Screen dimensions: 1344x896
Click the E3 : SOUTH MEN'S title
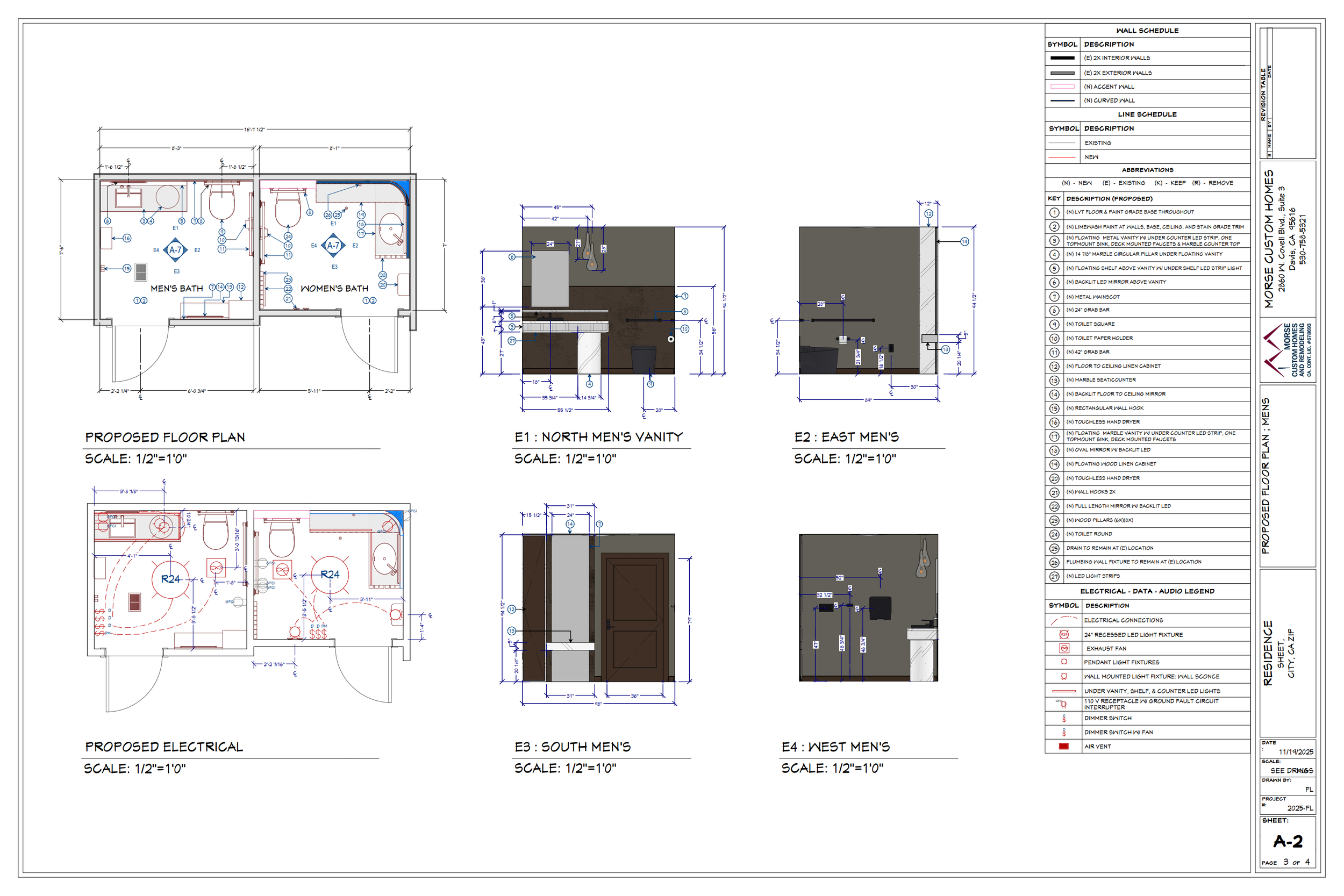573,747
